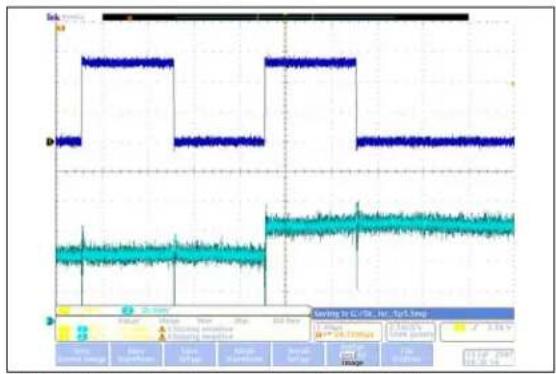Click the horizontal timebase readout box
556x374 pixels.
(x=348, y=331)
